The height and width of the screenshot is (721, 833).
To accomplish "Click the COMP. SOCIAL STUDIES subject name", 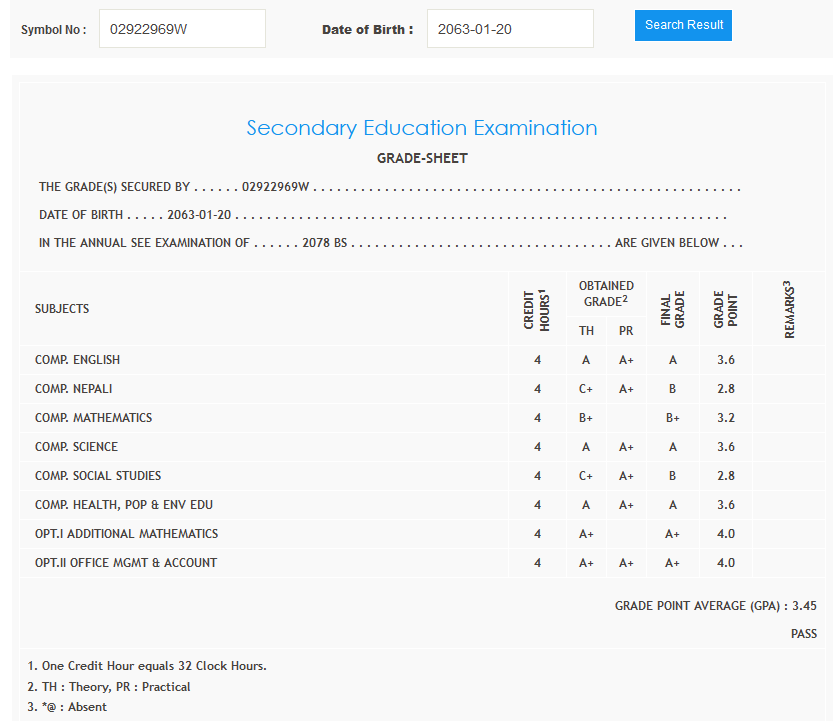I will click(x=98, y=476).
